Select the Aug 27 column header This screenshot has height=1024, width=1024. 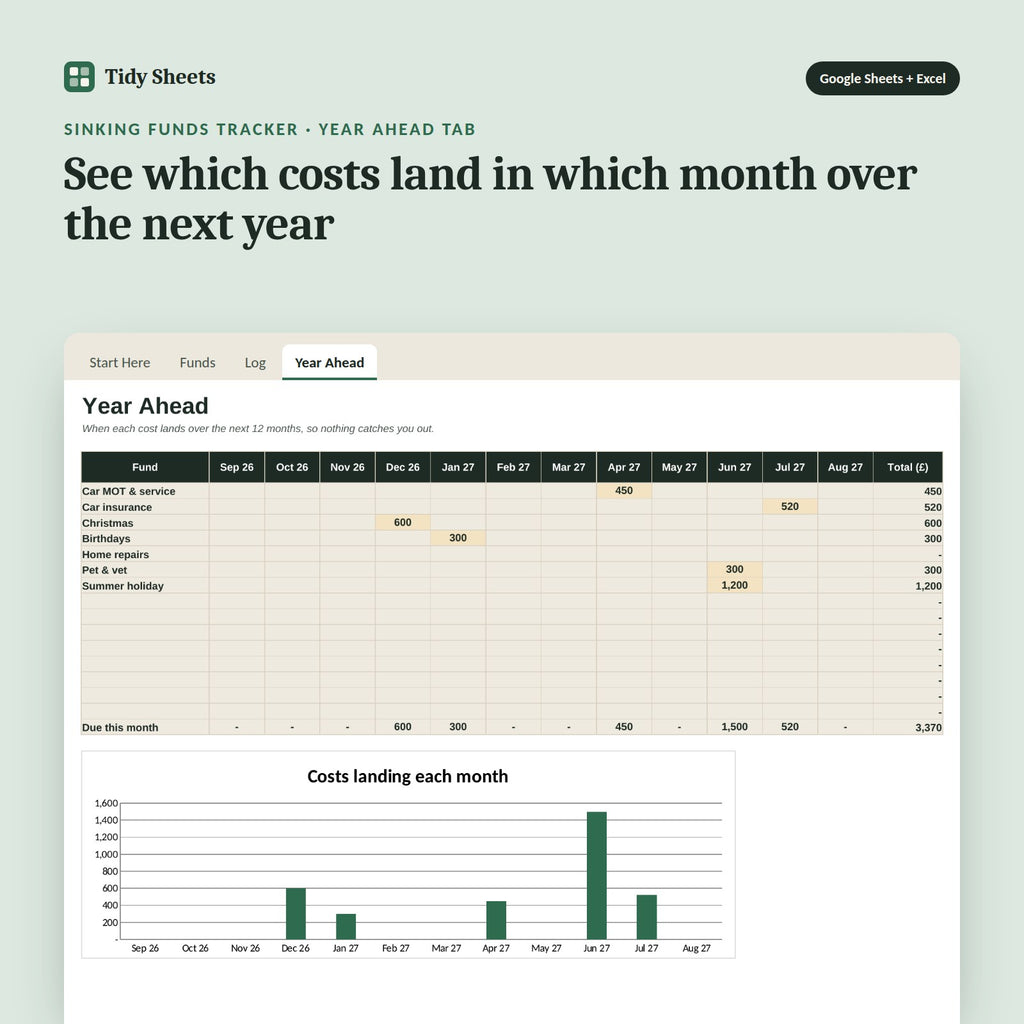(845, 467)
